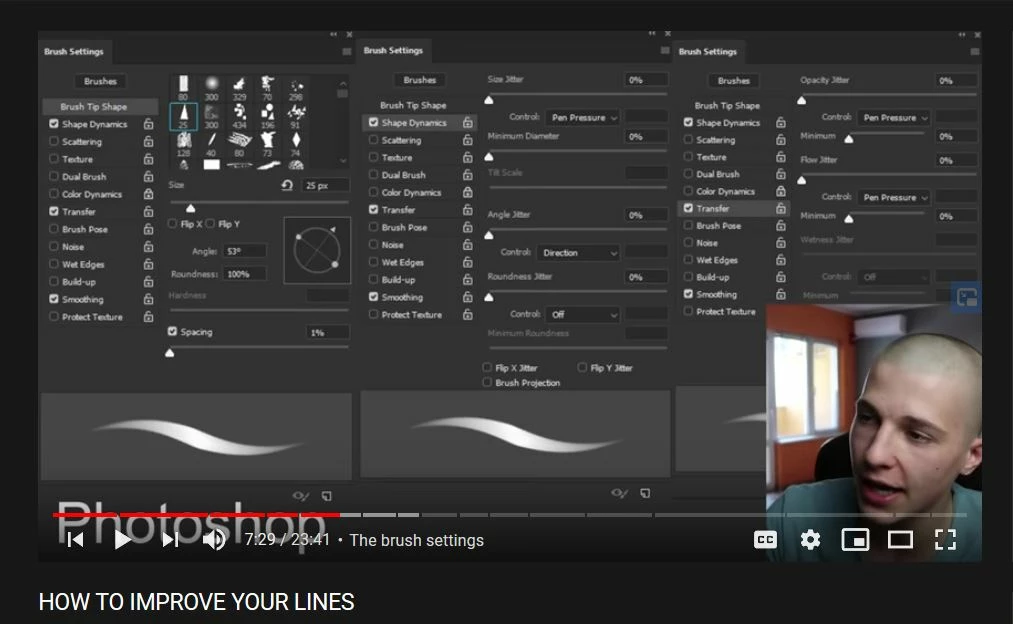Open Flow Jitter Control Pen Pressure dropdown
Image resolution: width=1013 pixels, height=624 pixels.
click(x=894, y=198)
